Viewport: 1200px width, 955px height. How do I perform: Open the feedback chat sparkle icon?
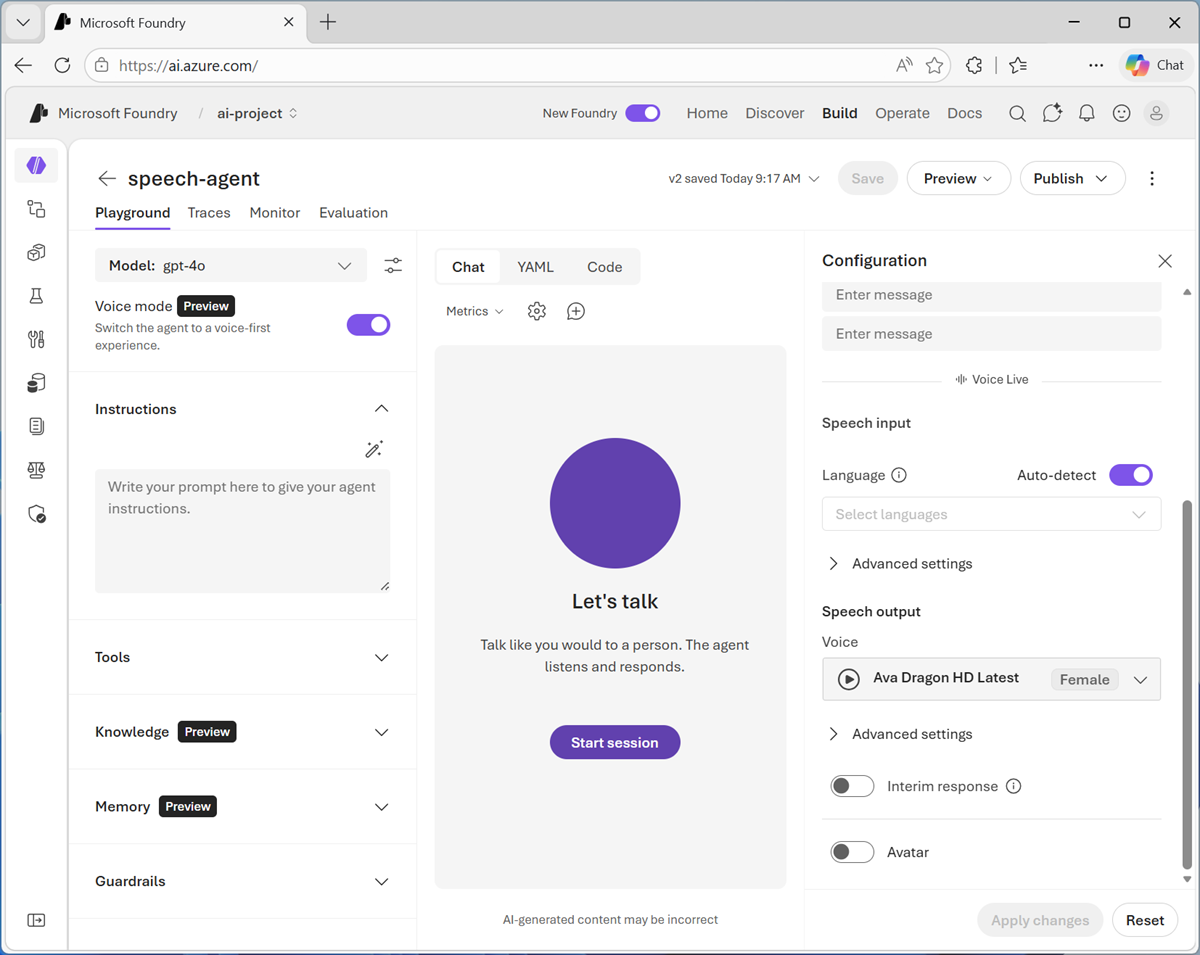pos(1052,114)
